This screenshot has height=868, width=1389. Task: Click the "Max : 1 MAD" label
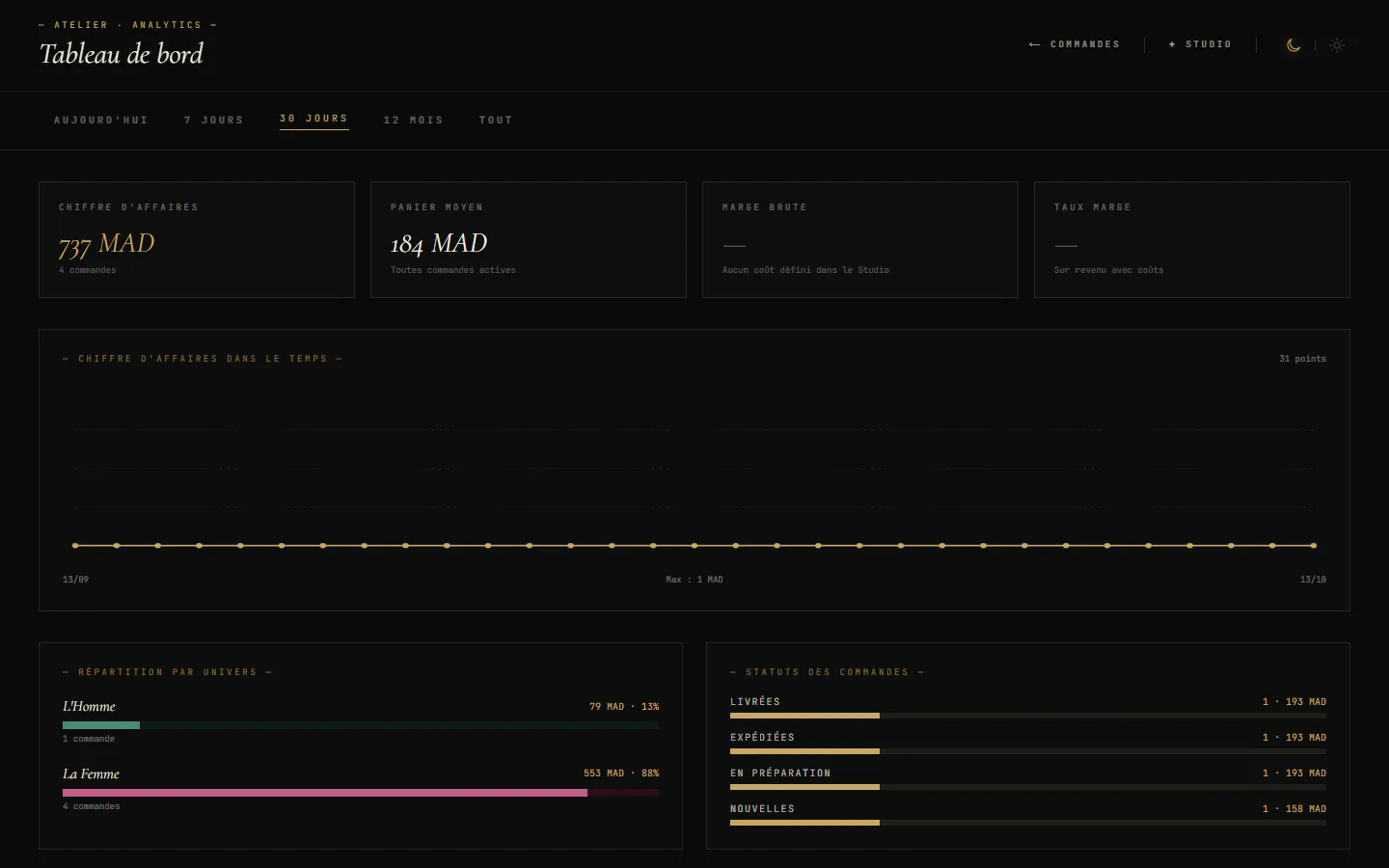click(x=694, y=580)
